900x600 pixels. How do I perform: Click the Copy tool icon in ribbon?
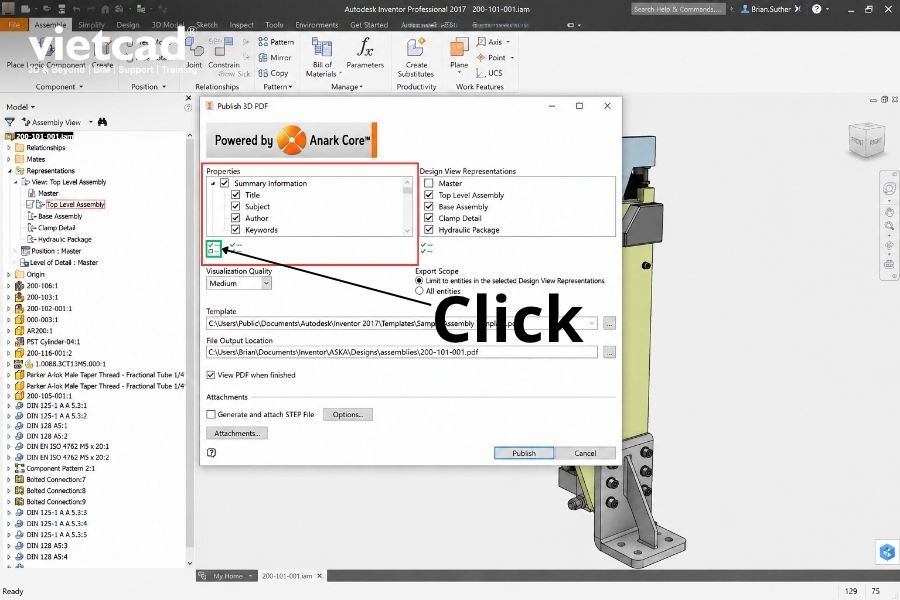pos(263,73)
